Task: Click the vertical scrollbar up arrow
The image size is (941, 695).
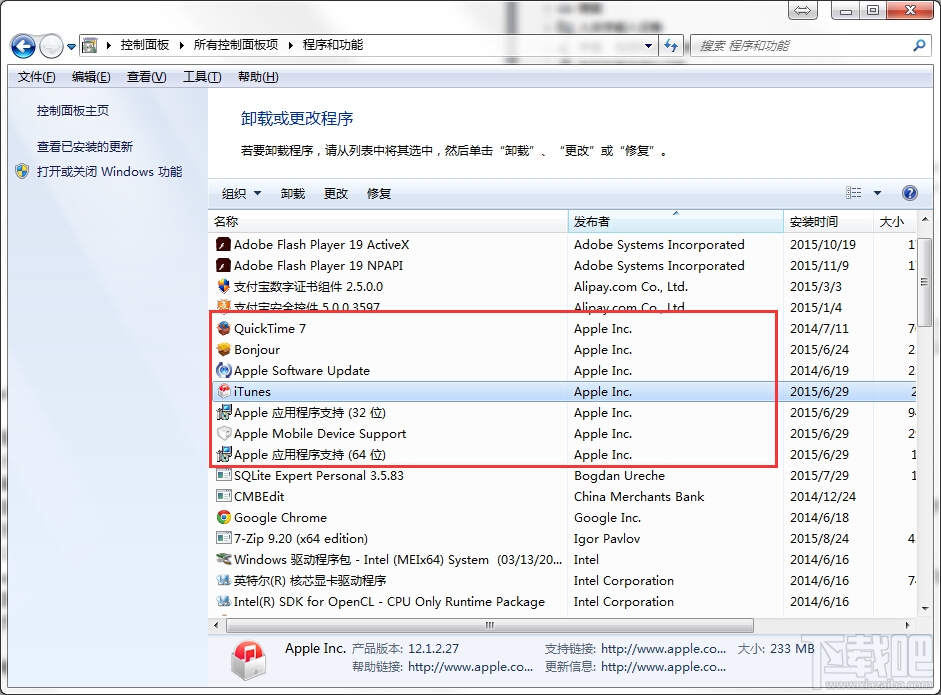Action: tap(924, 220)
